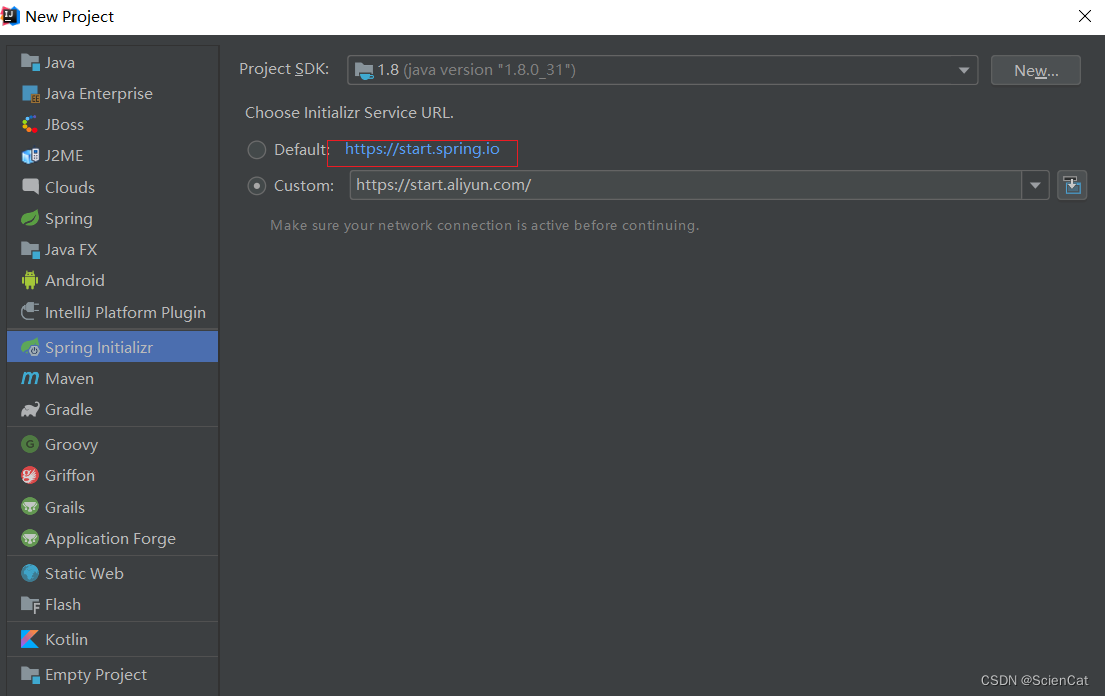Select the Java label in project types
1105x696 pixels.
point(60,63)
